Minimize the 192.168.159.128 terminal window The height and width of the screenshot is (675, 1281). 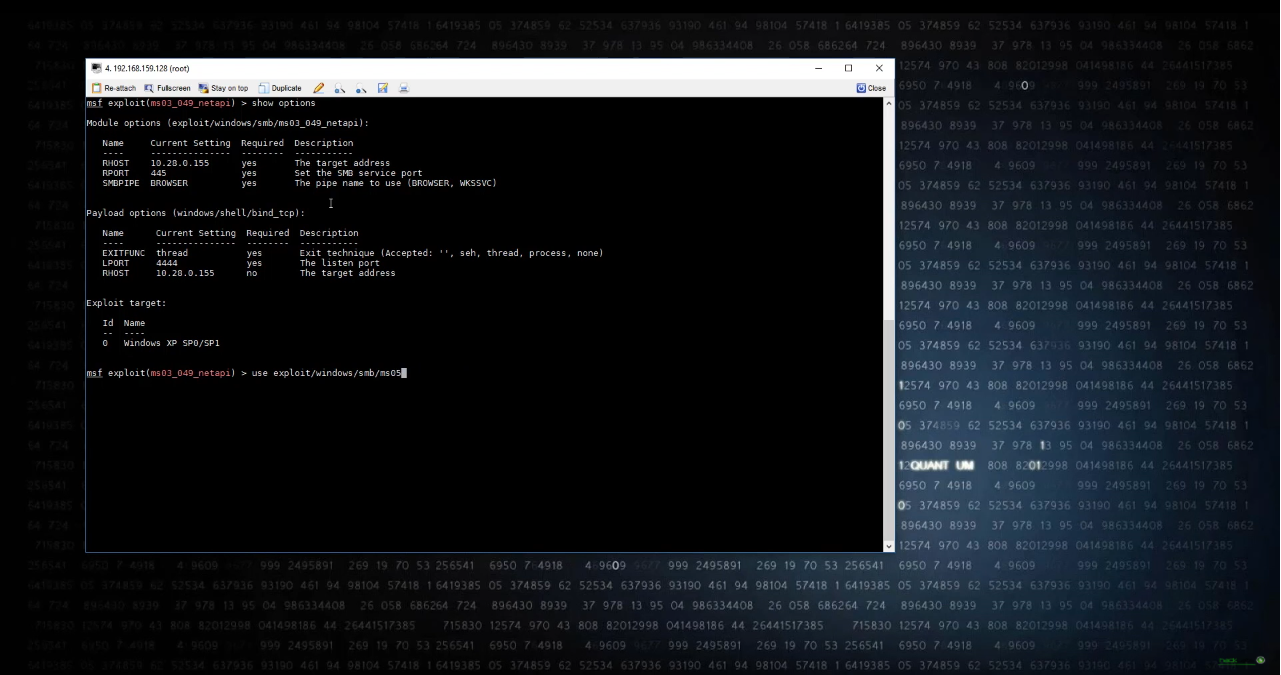819,68
